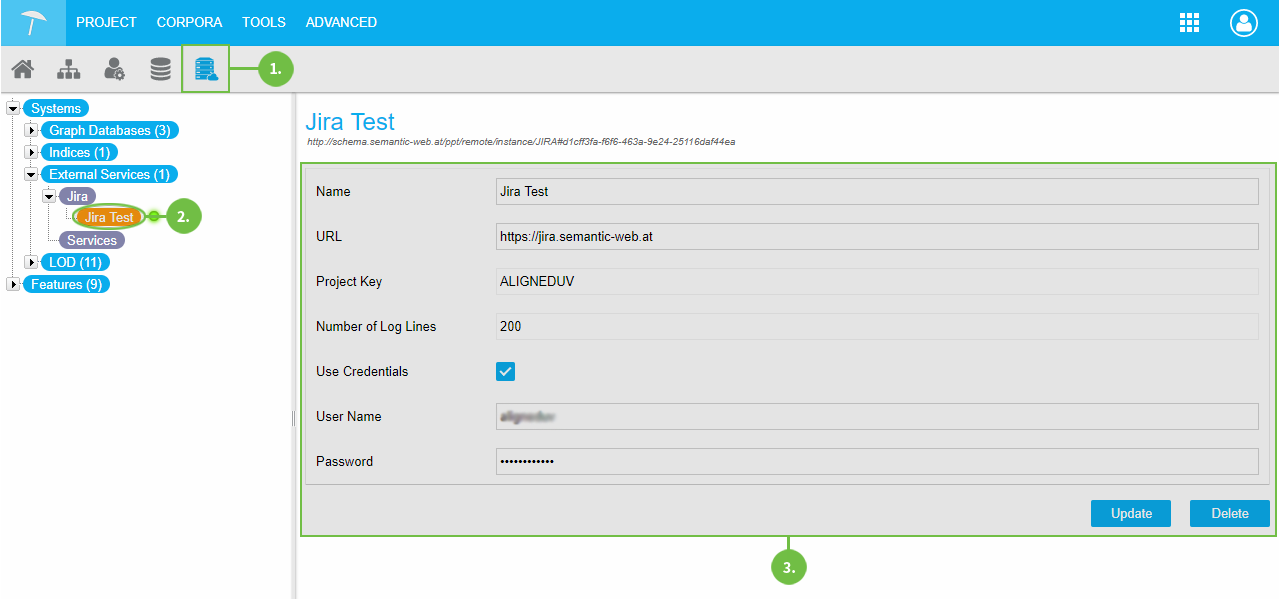Uncheck the Use Credentials checkbox

[x=506, y=371]
